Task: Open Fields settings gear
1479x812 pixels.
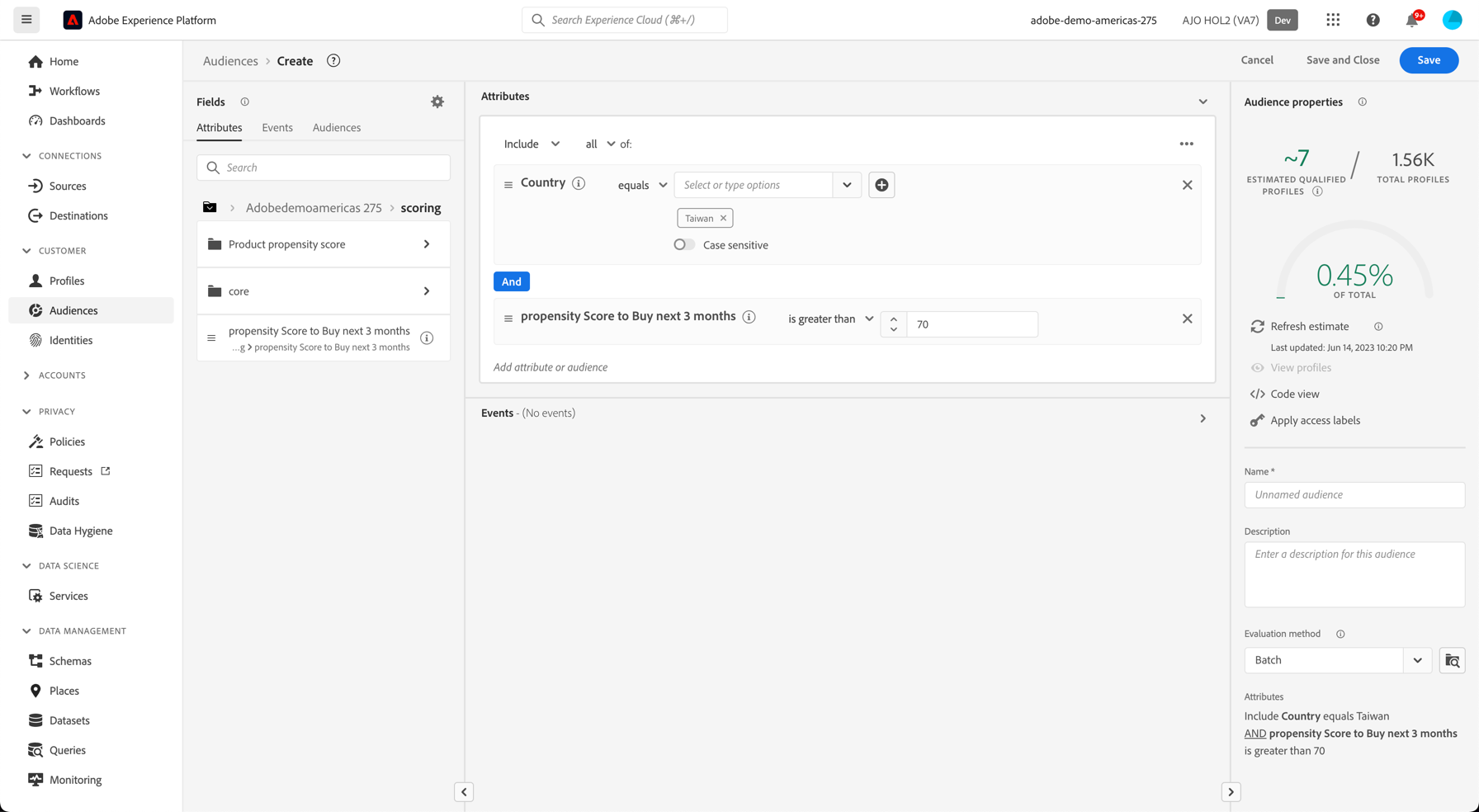Action: click(x=437, y=101)
